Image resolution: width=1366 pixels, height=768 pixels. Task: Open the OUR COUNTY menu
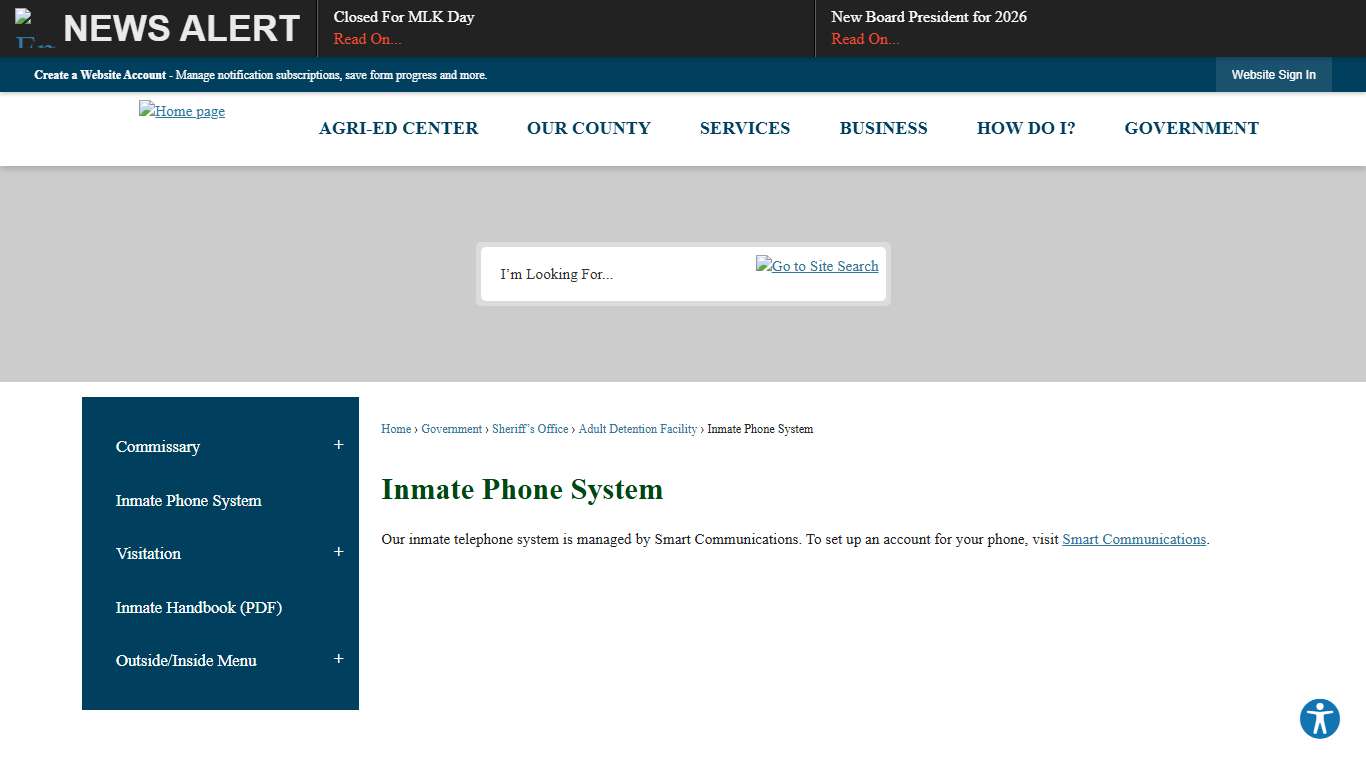[588, 128]
